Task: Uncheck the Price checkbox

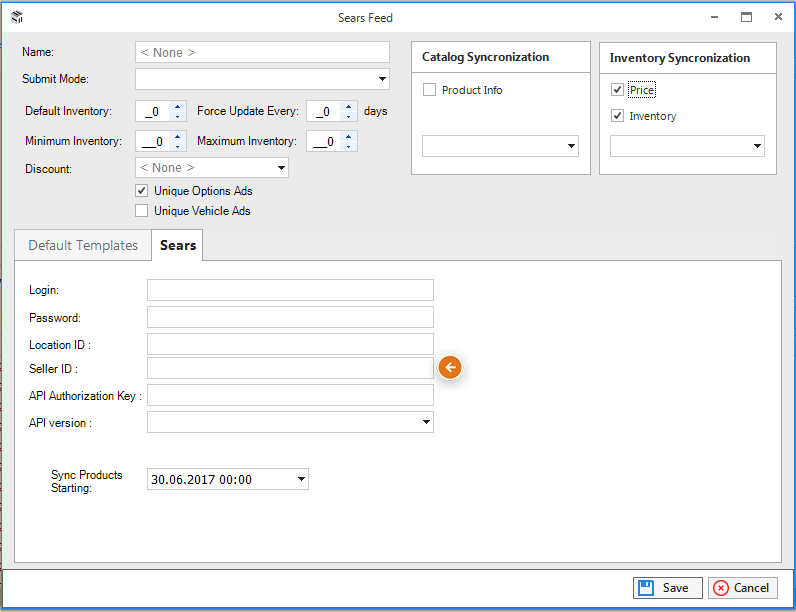Action: pos(617,90)
